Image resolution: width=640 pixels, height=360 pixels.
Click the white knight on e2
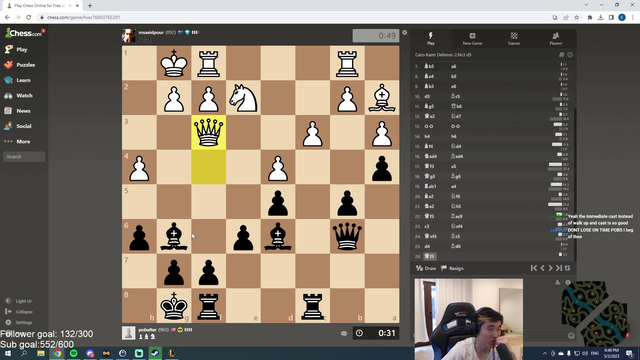[x=243, y=98]
